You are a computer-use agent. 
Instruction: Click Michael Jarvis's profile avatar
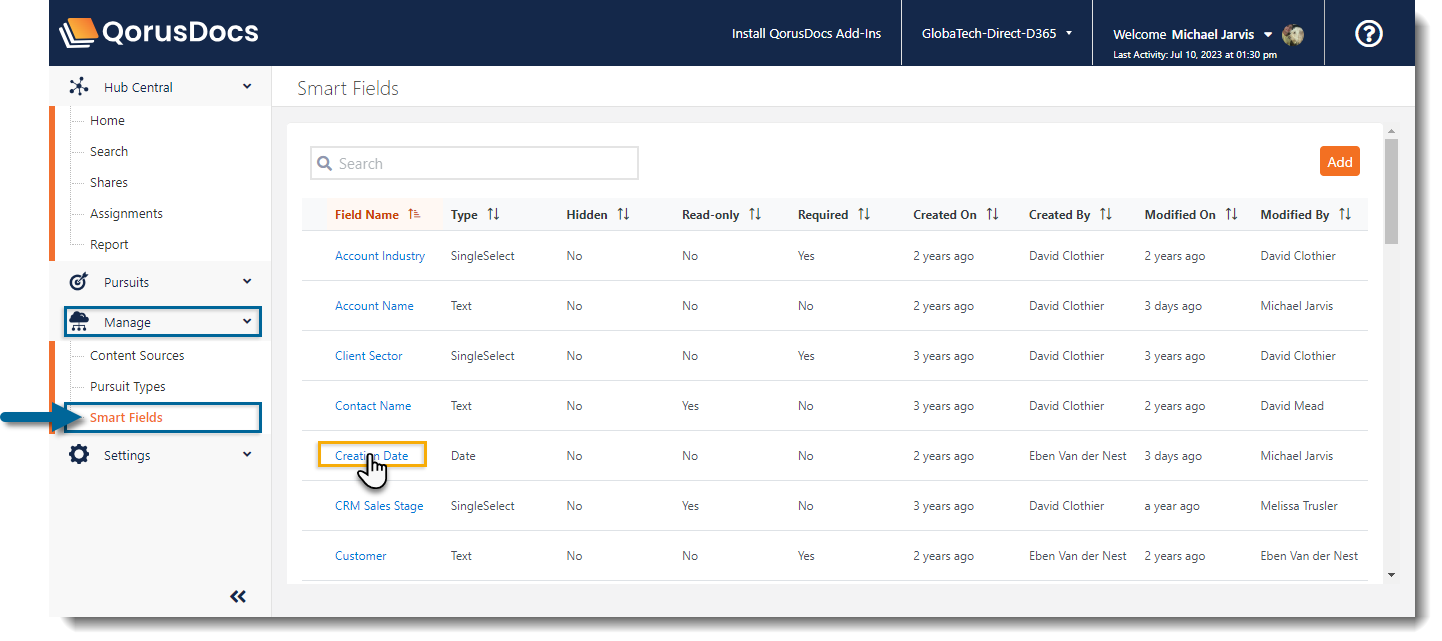click(x=1292, y=33)
